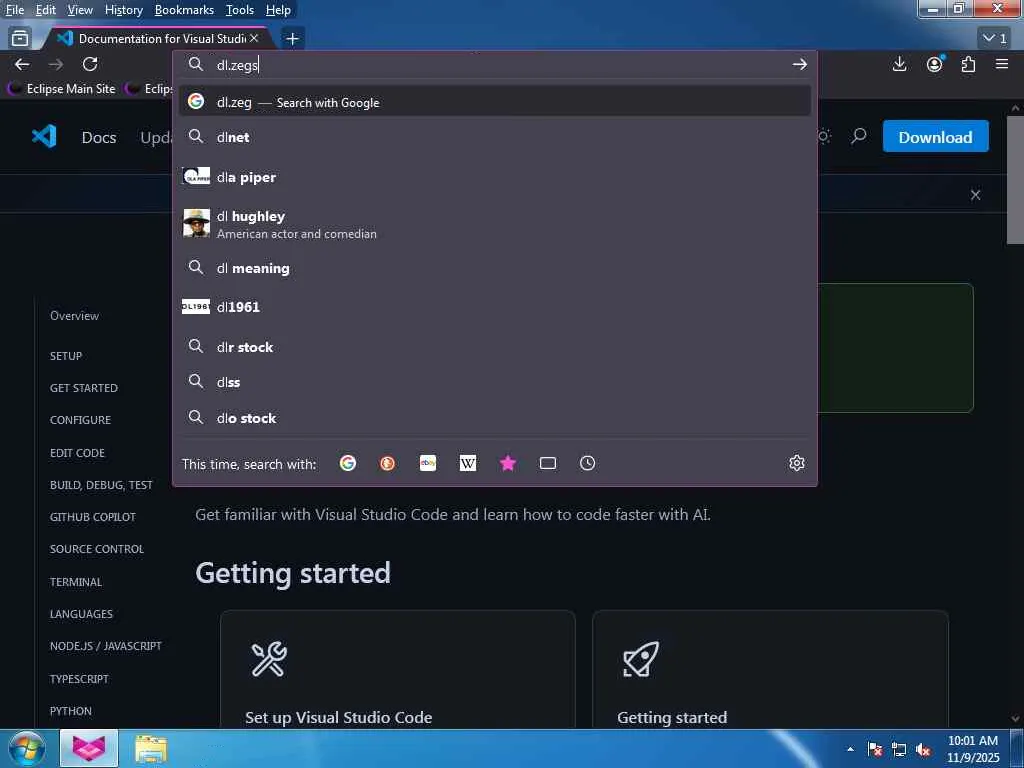Click the muted volume tray icon

[x=923, y=750]
